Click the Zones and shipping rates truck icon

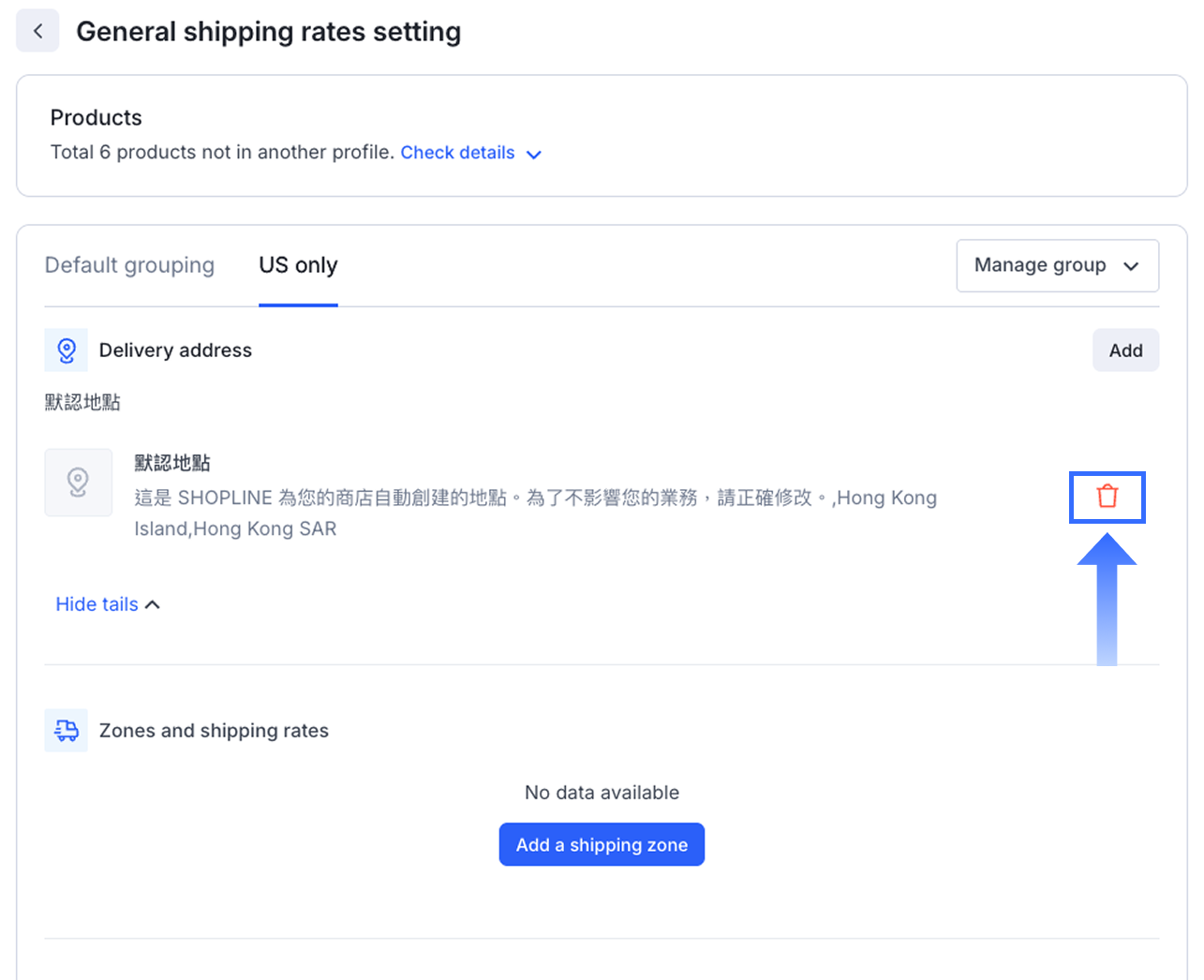coord(67,731)
